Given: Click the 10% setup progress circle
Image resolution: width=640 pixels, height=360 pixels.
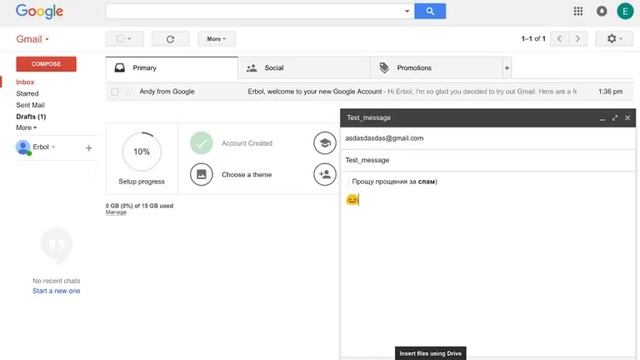Looking at the screenshot, I should (142, 152).
